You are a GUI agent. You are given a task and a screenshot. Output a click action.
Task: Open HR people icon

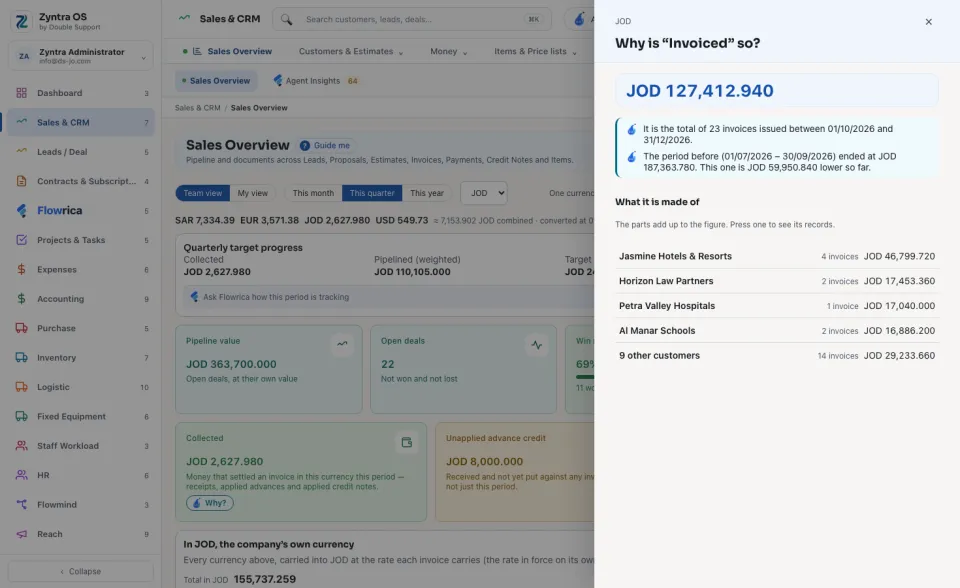coord(21,475)
